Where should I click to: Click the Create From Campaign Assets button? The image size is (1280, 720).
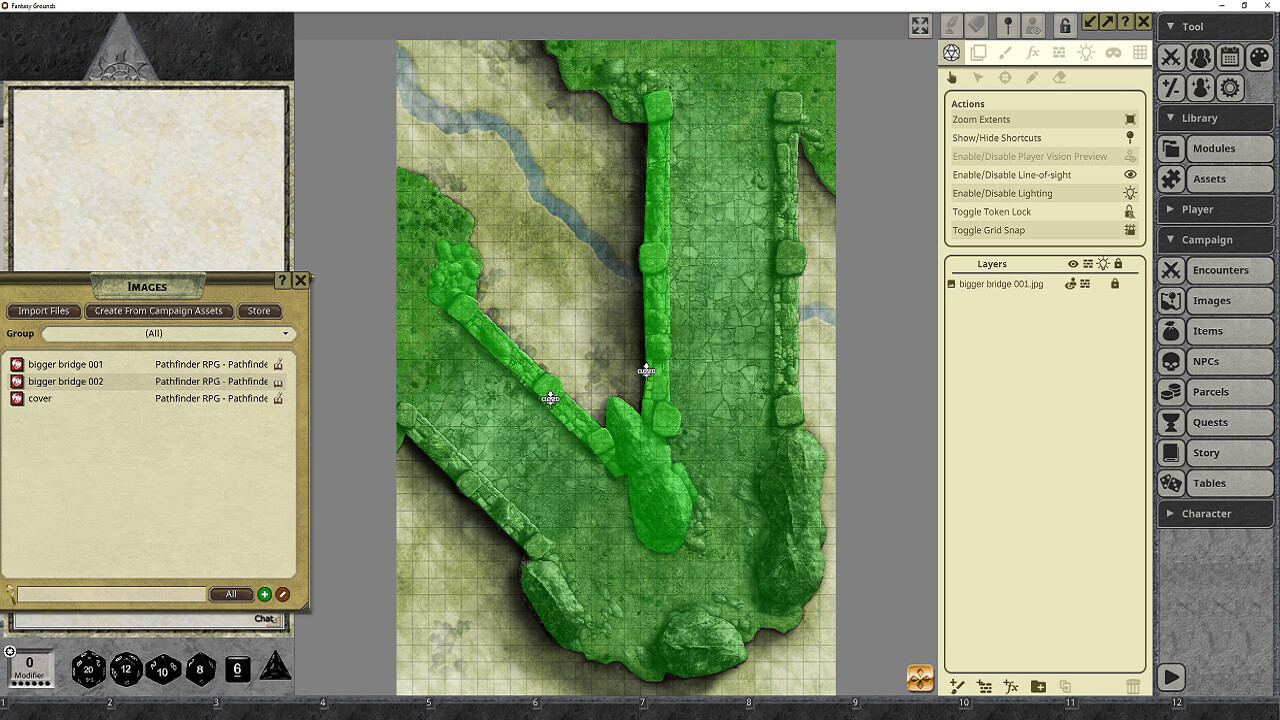[158, 311]
